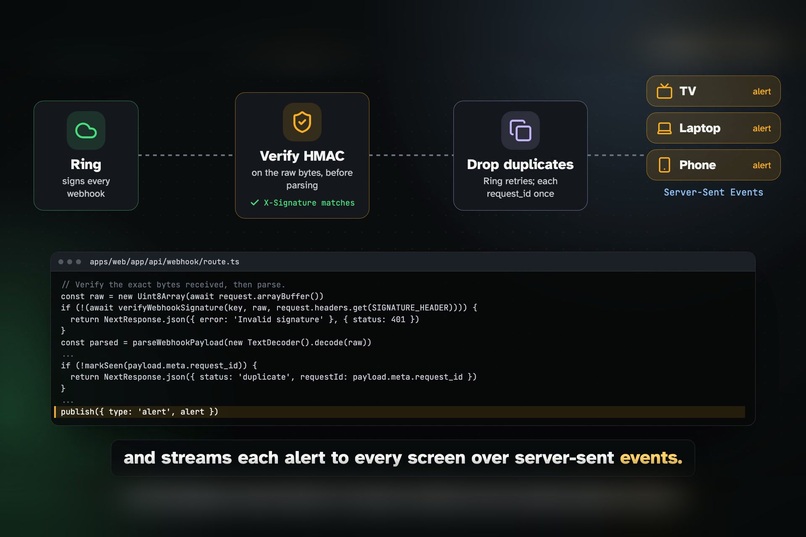806x537 pixels.
Task: Click the copy squares icon above Drop duplicates
Action: pos(520,131)
